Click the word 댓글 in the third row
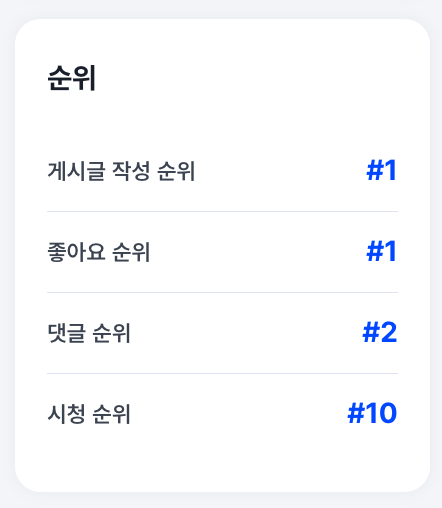The width and height of the screenshot is (442, 508). [67, 333]
